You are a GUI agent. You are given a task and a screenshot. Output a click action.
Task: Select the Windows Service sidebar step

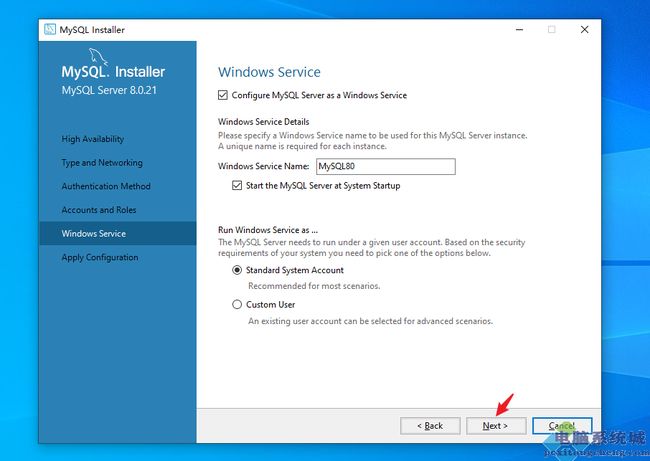point(118,233)
